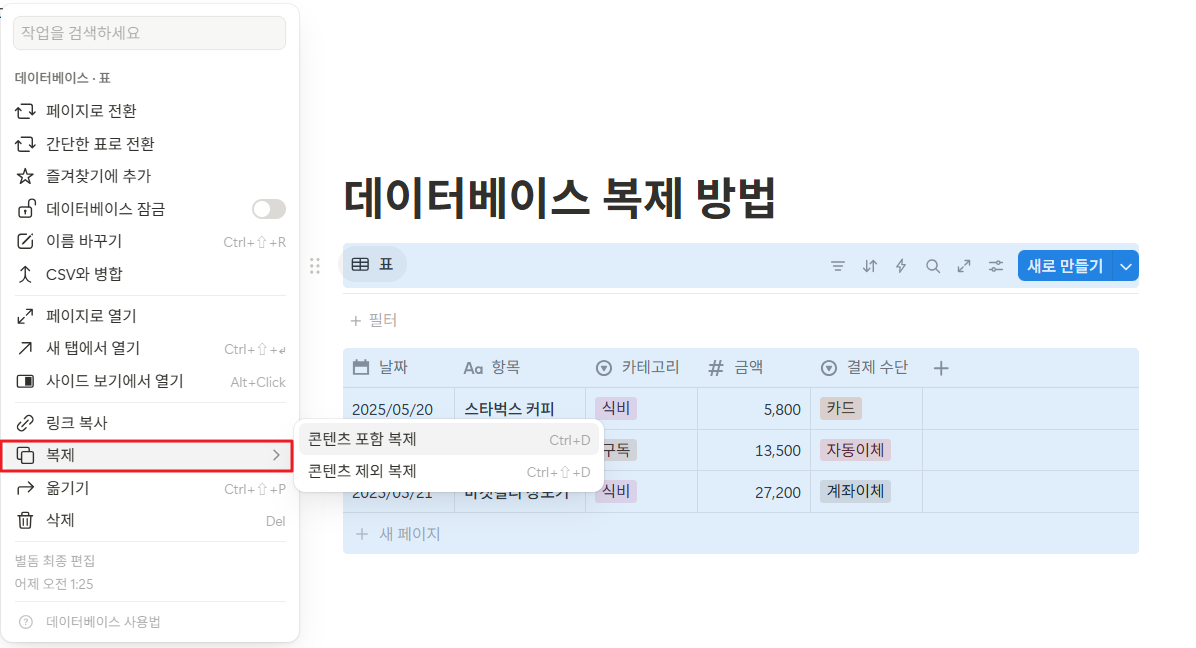Open the sort icon in the database toolbar
Image resolution: width=1196 pixels, height=648 pixels.
(x=869, y=266)
